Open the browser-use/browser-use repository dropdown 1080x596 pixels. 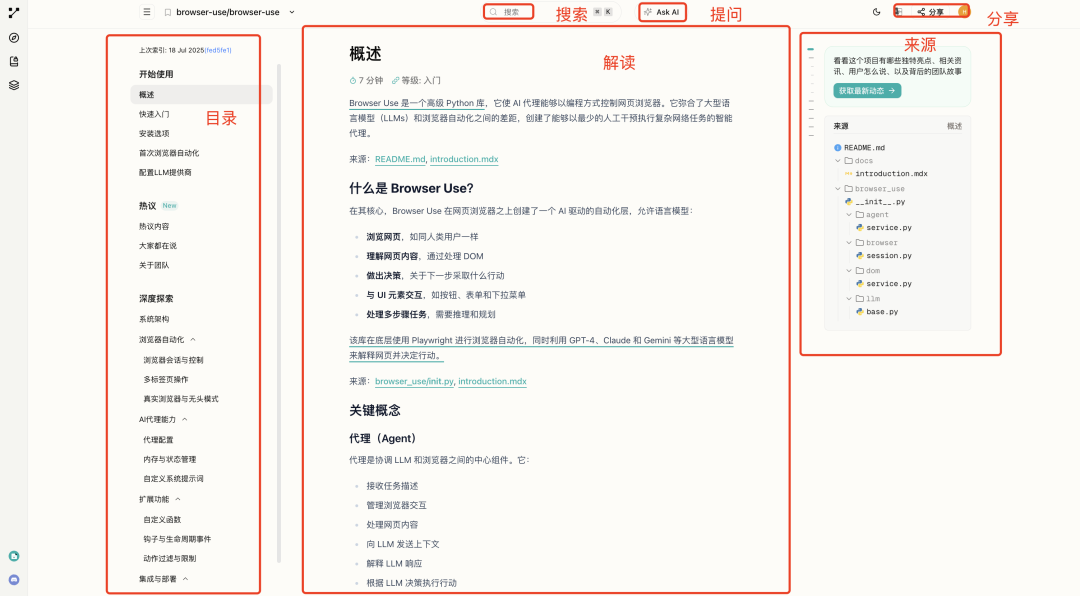tap(292, 12)
